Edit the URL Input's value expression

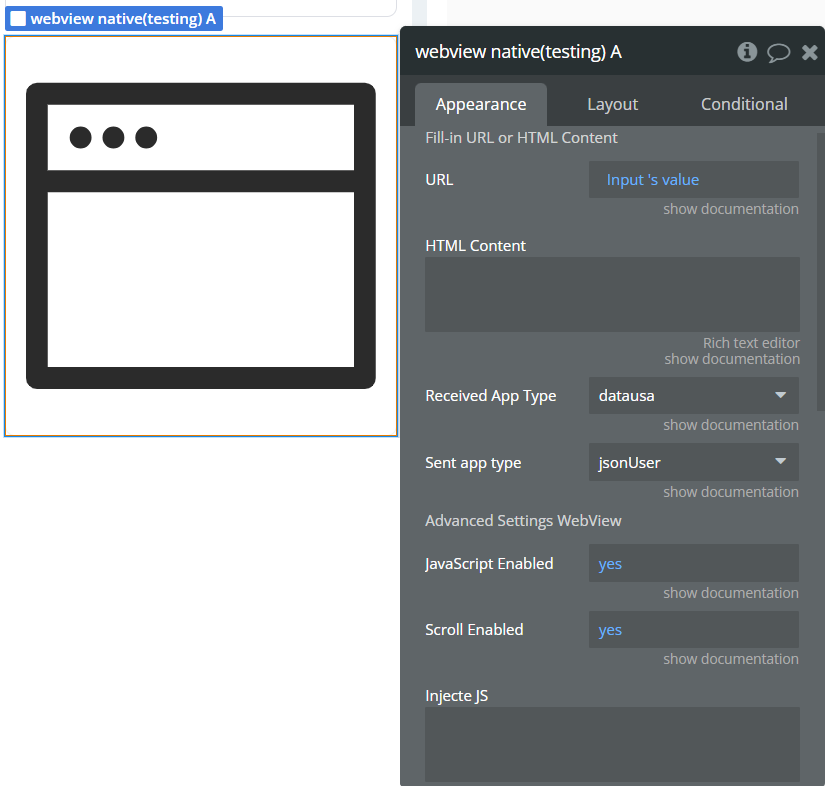click(653, 180)
